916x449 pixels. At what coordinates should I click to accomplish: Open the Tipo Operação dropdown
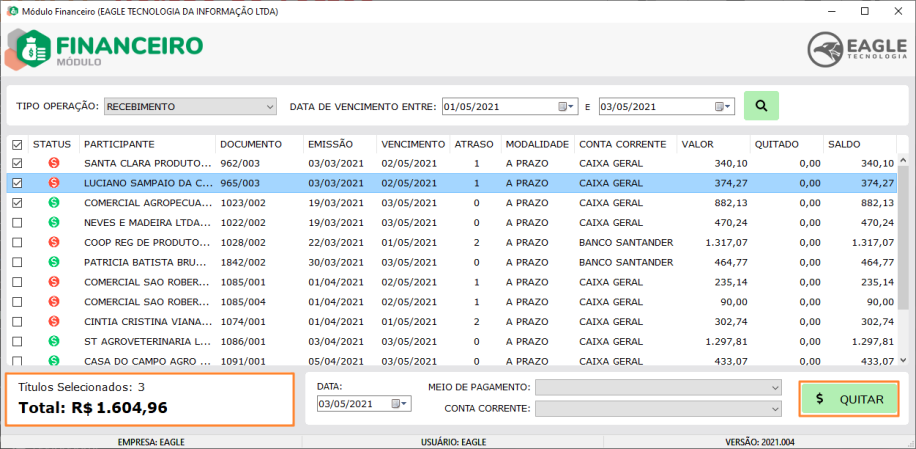click(270, 106)
